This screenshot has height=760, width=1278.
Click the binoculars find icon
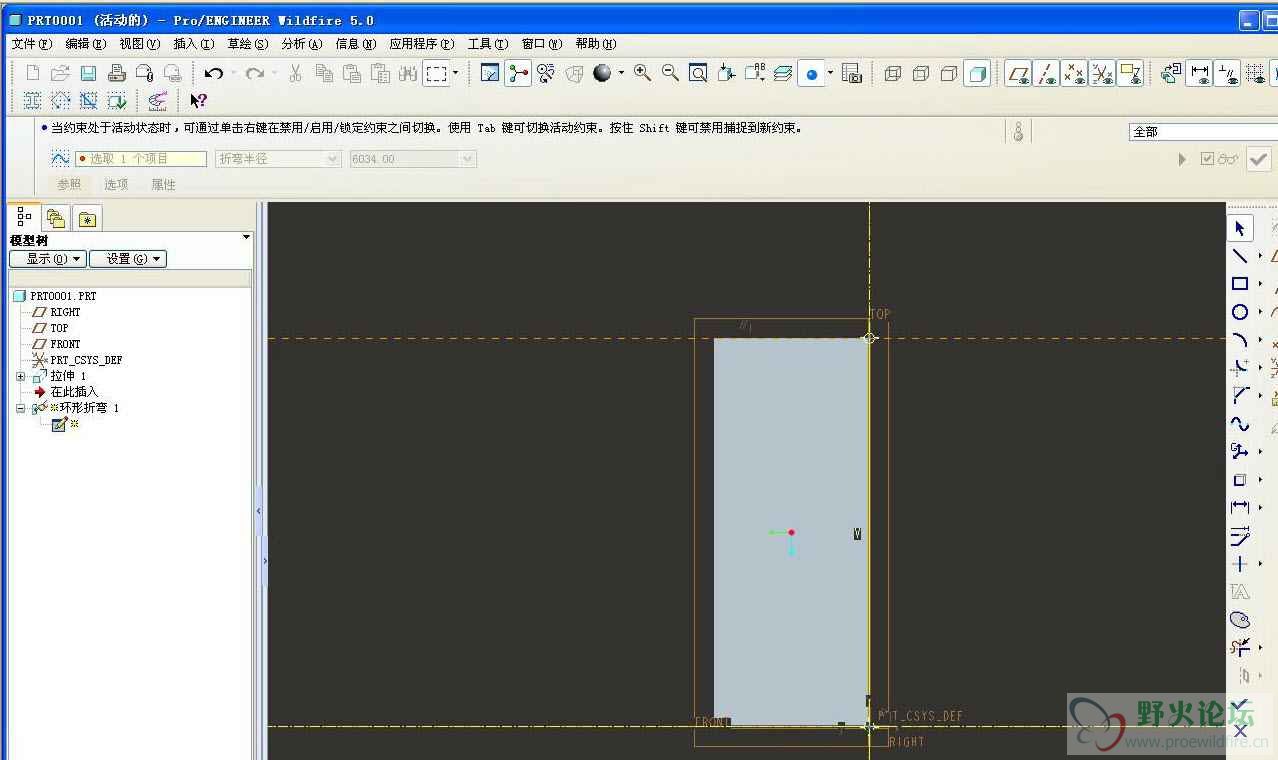click(408, 73)
